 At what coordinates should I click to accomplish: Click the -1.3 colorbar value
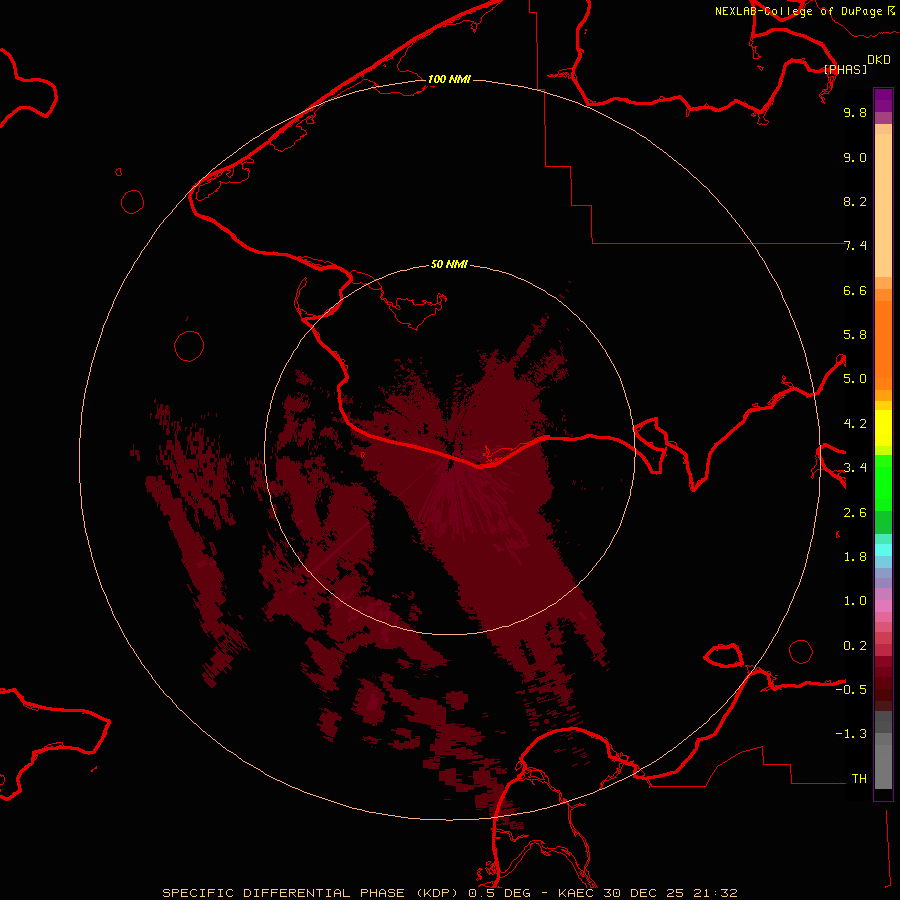851,734
